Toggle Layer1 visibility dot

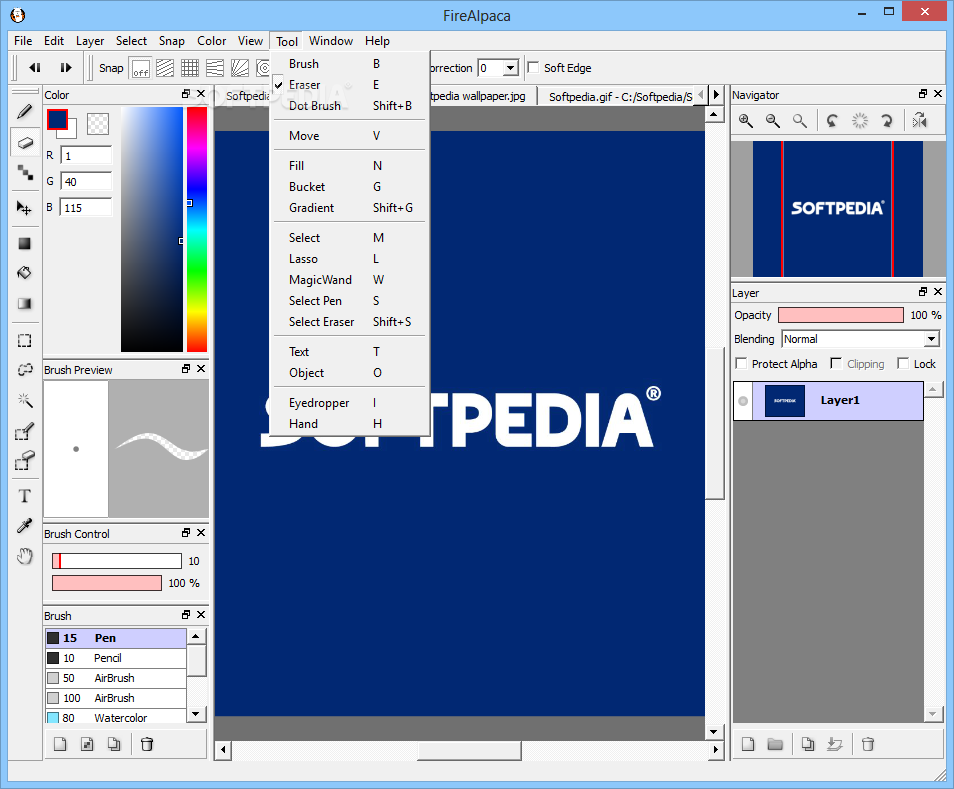(743, 401)
